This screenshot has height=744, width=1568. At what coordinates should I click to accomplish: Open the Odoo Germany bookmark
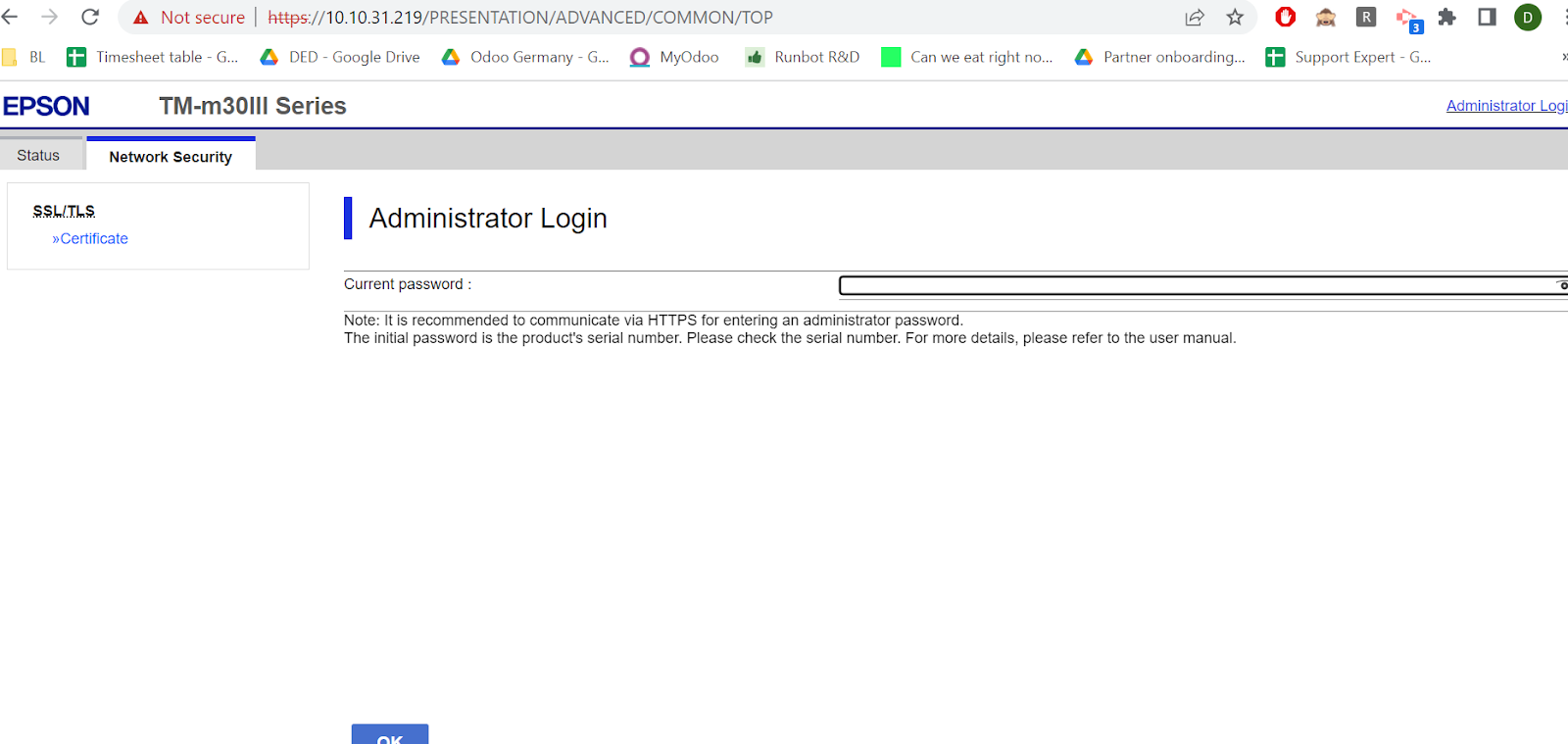(525, 57)
